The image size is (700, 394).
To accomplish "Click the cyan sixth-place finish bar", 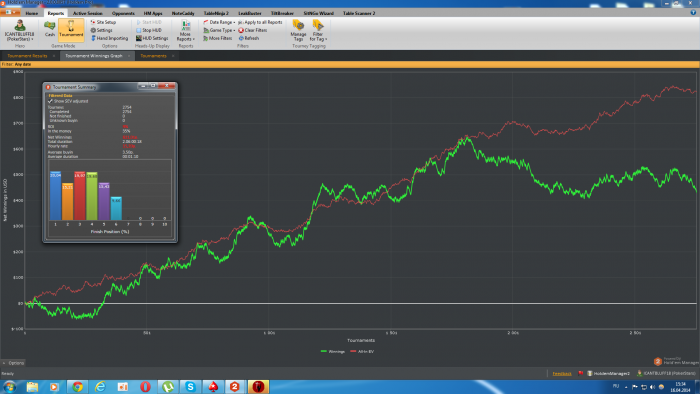I will pyautogui.click(x=116, y=209).
